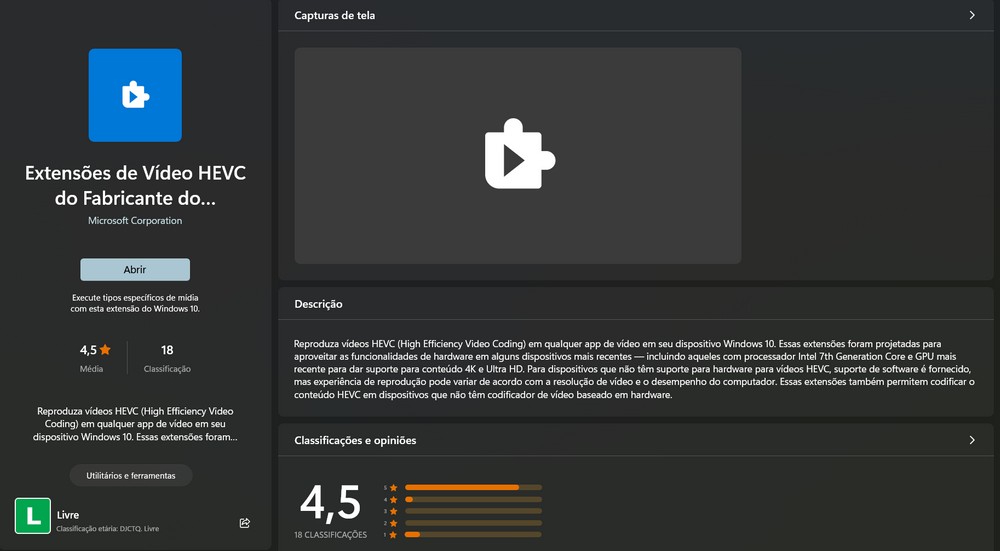1000x551 pixels.
Task: Click the 18 CLASSIFICAÇÕES label
Action: pos(330,535)
